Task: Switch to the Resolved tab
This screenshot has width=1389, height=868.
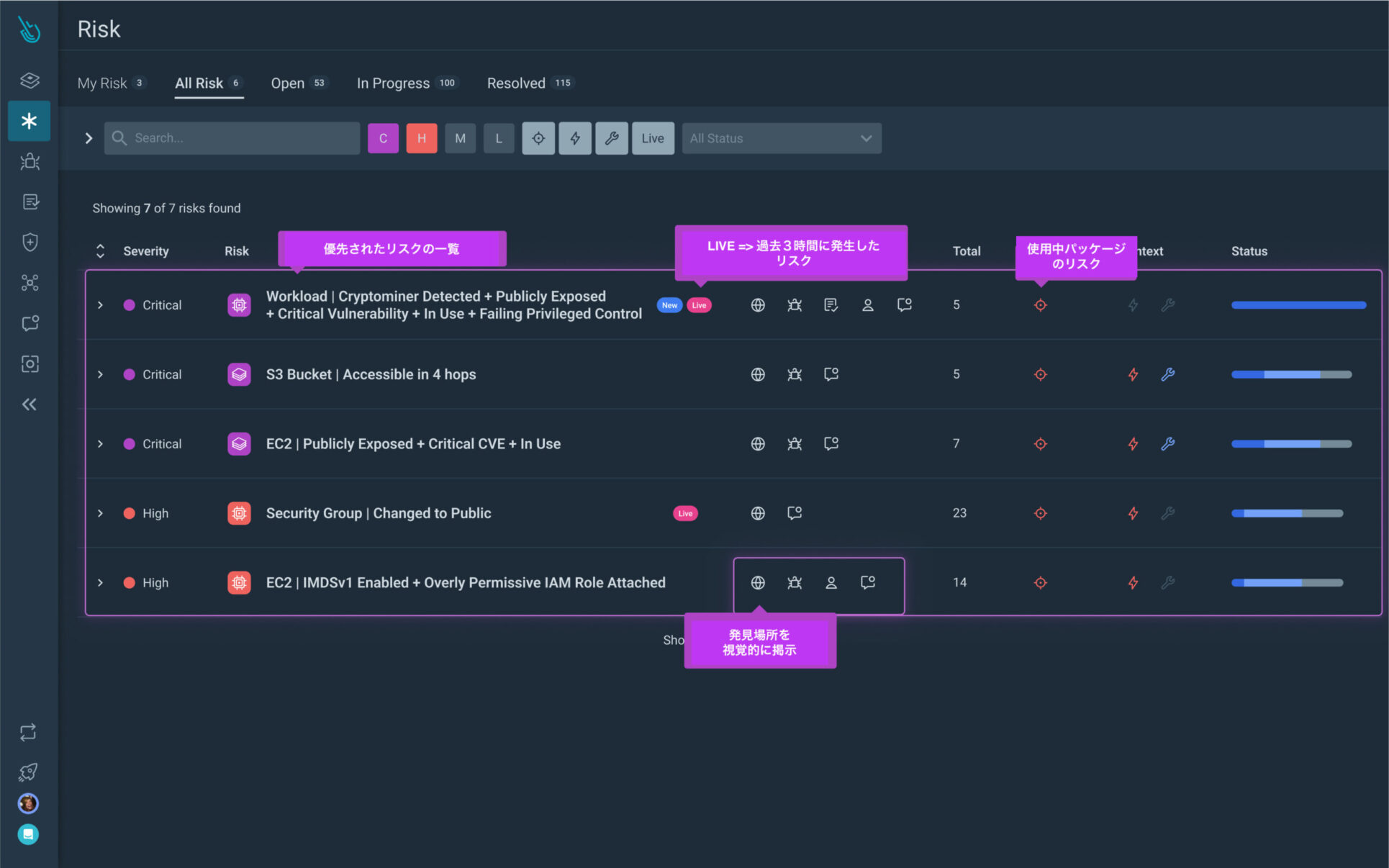Action: 517,83
